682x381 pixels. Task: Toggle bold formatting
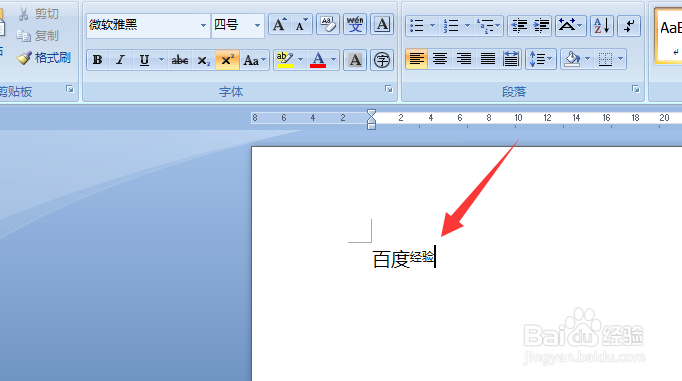[98, 60]
